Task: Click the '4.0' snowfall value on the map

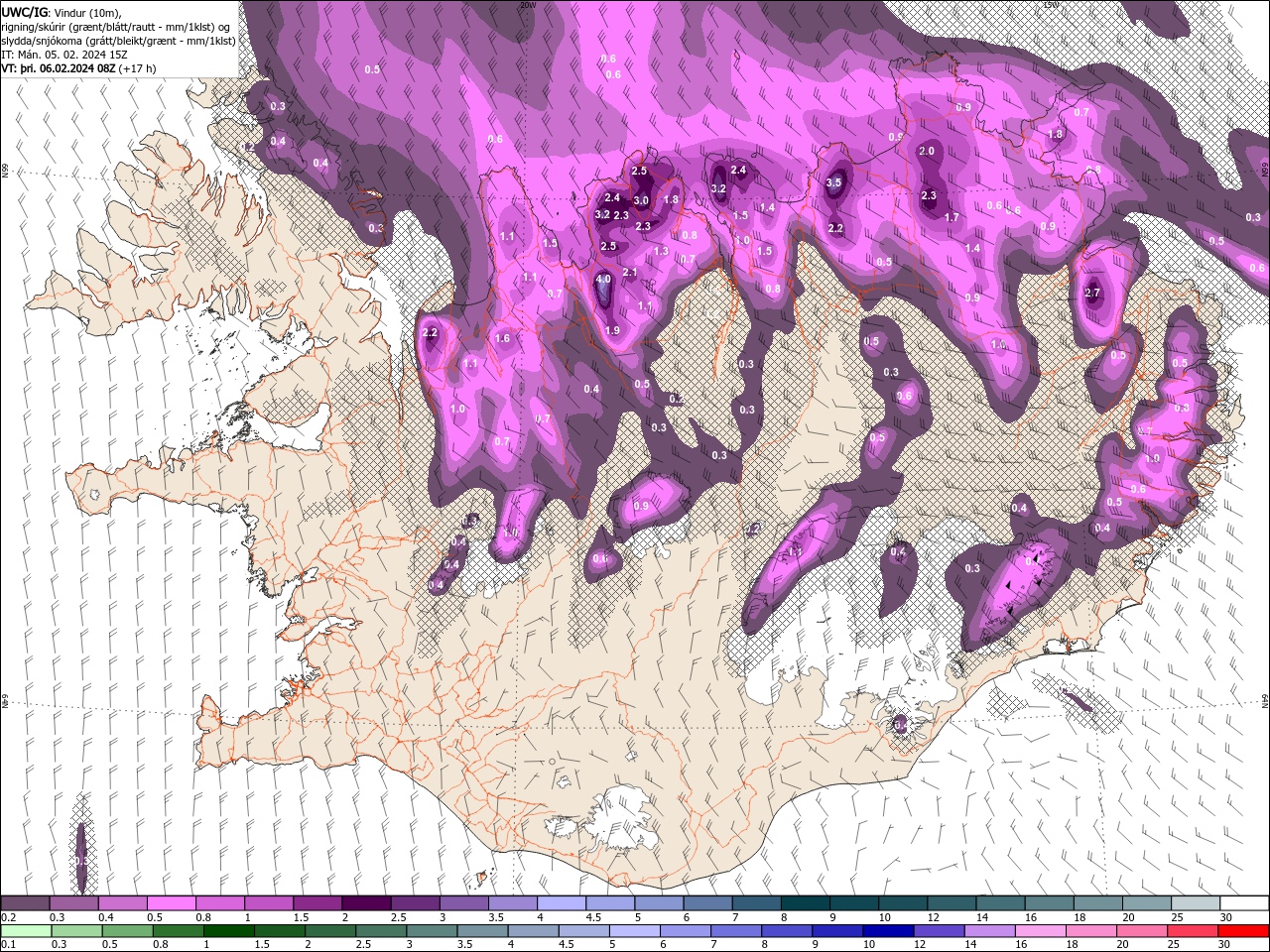Action: tap(602, 280)
